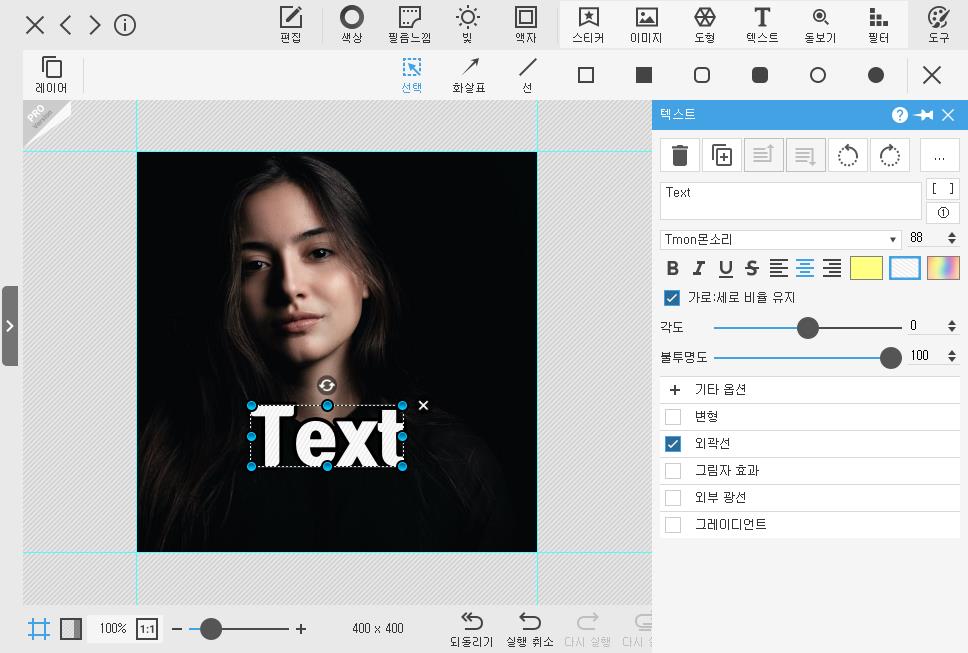Screen dimensions: 968x653
Task: Disable the 외곽선 (outline) checkbox
Action: pos(673,444)
